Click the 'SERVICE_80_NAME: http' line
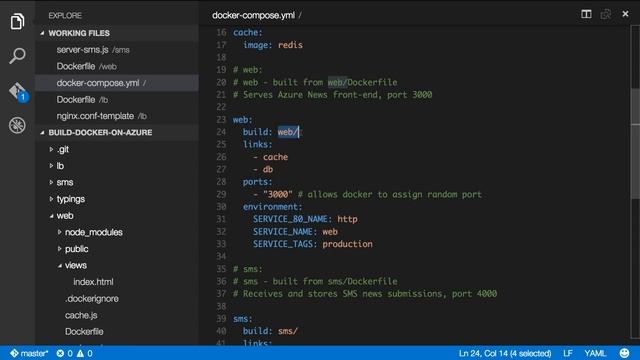 click(x=305, y=219)
